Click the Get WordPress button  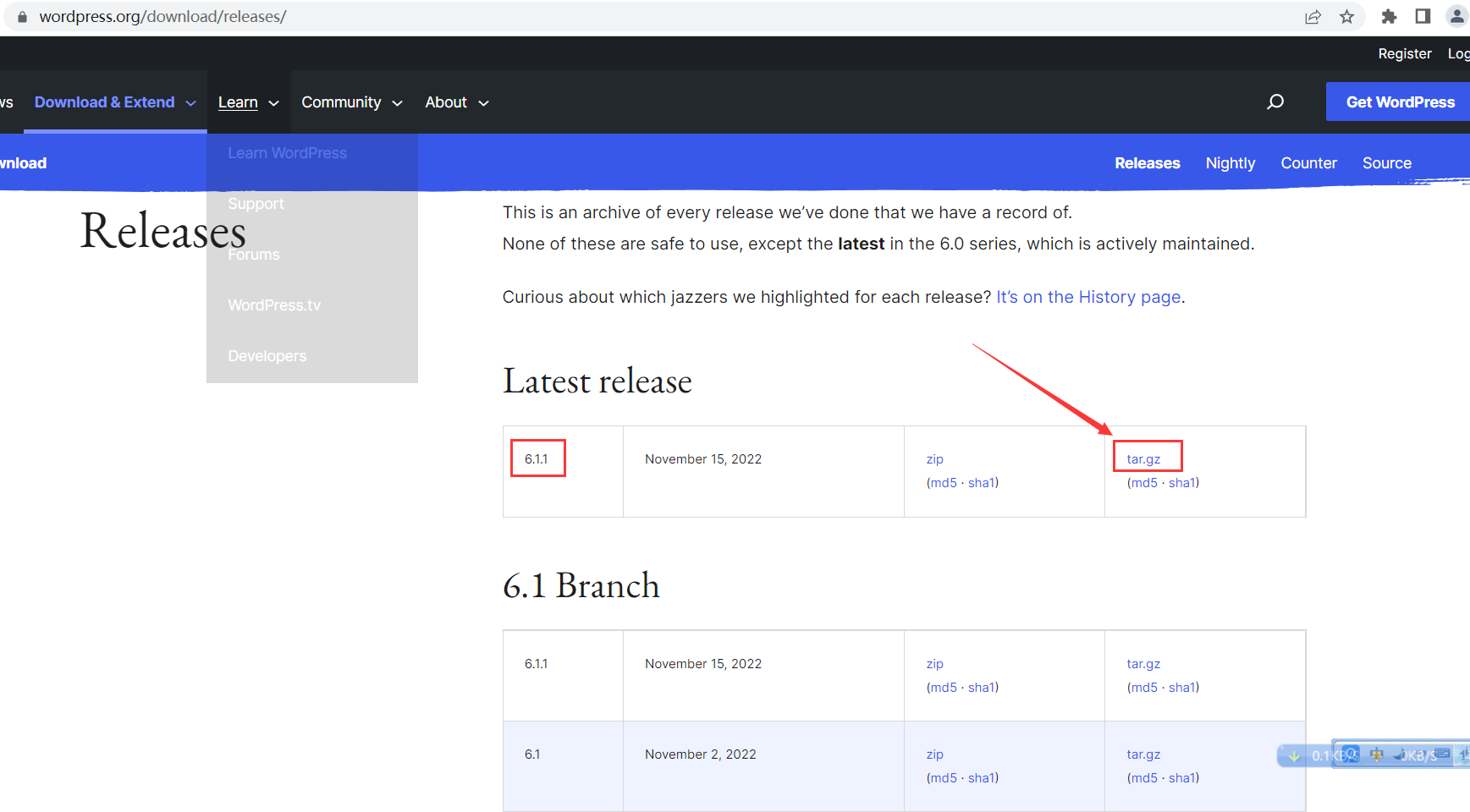[1400, 102]
